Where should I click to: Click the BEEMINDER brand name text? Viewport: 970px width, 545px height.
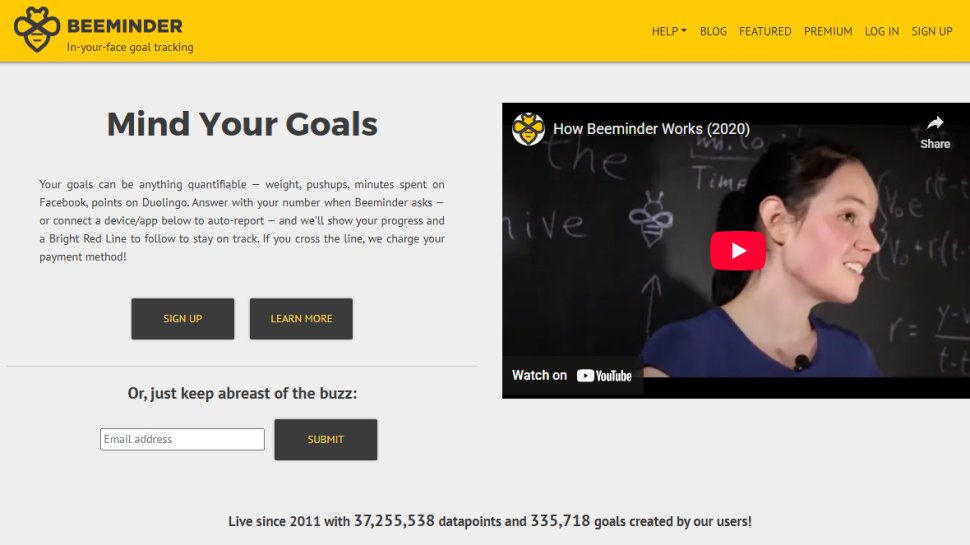(124, 26)
